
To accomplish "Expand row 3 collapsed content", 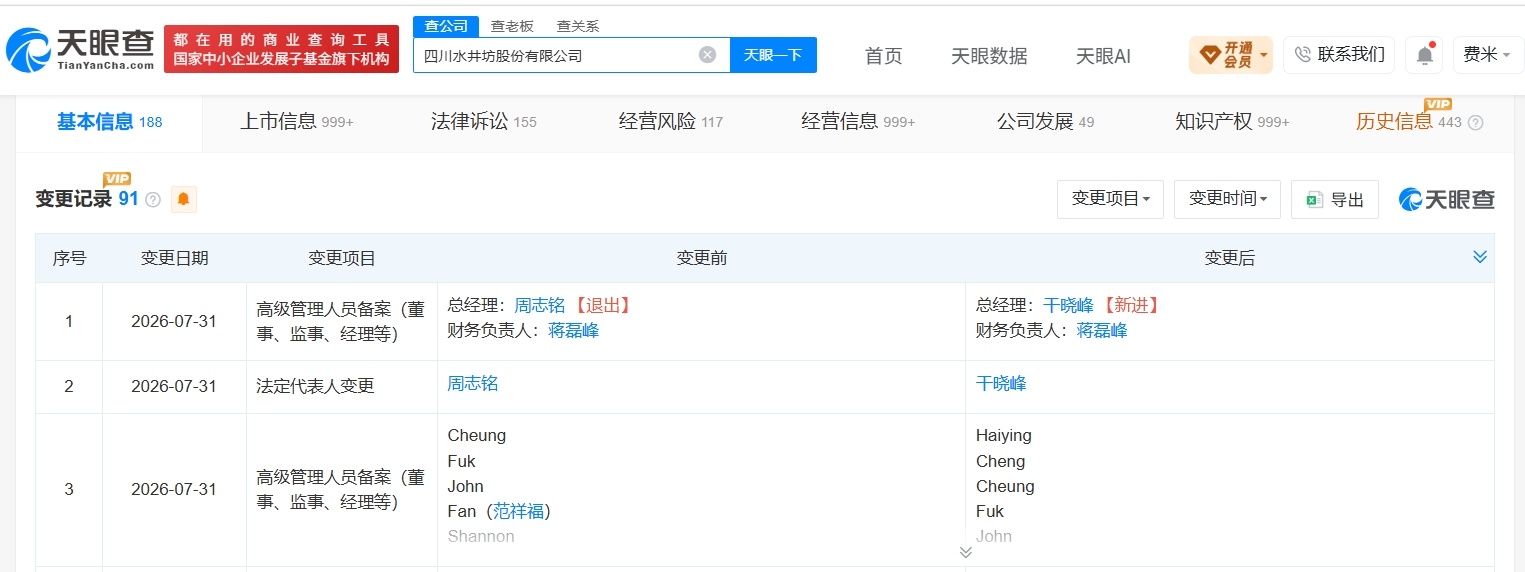I will [x=965, y=552].
